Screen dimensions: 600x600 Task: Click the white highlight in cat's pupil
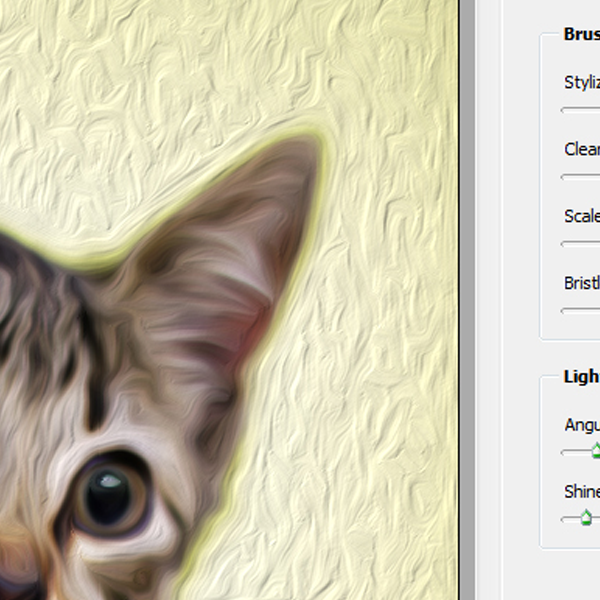coord(110,481)
